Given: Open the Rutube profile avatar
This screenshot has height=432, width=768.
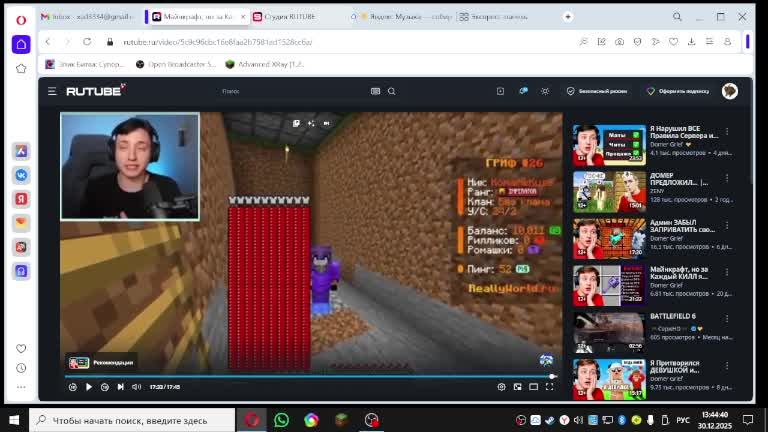Looking at the screenshot, I should [730, 91].
